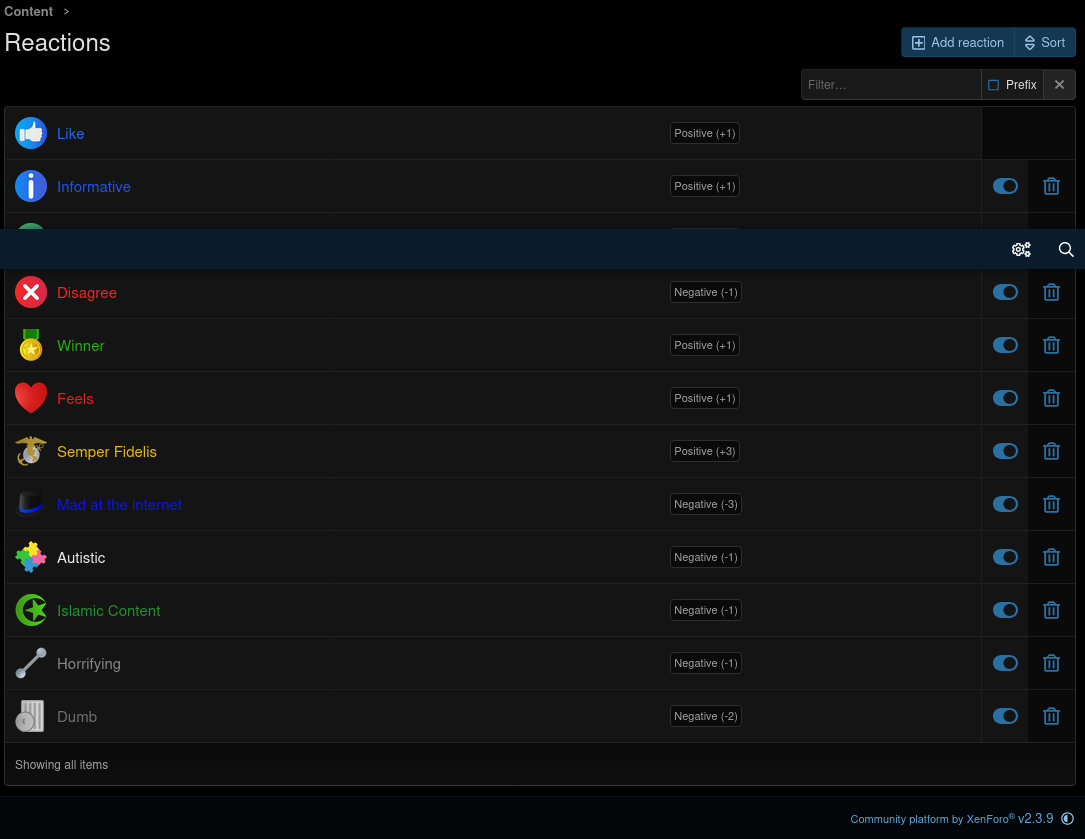Follow the Community platform by XenForo link
Viewport: 1085px width, 839px height.
(932, 819)
